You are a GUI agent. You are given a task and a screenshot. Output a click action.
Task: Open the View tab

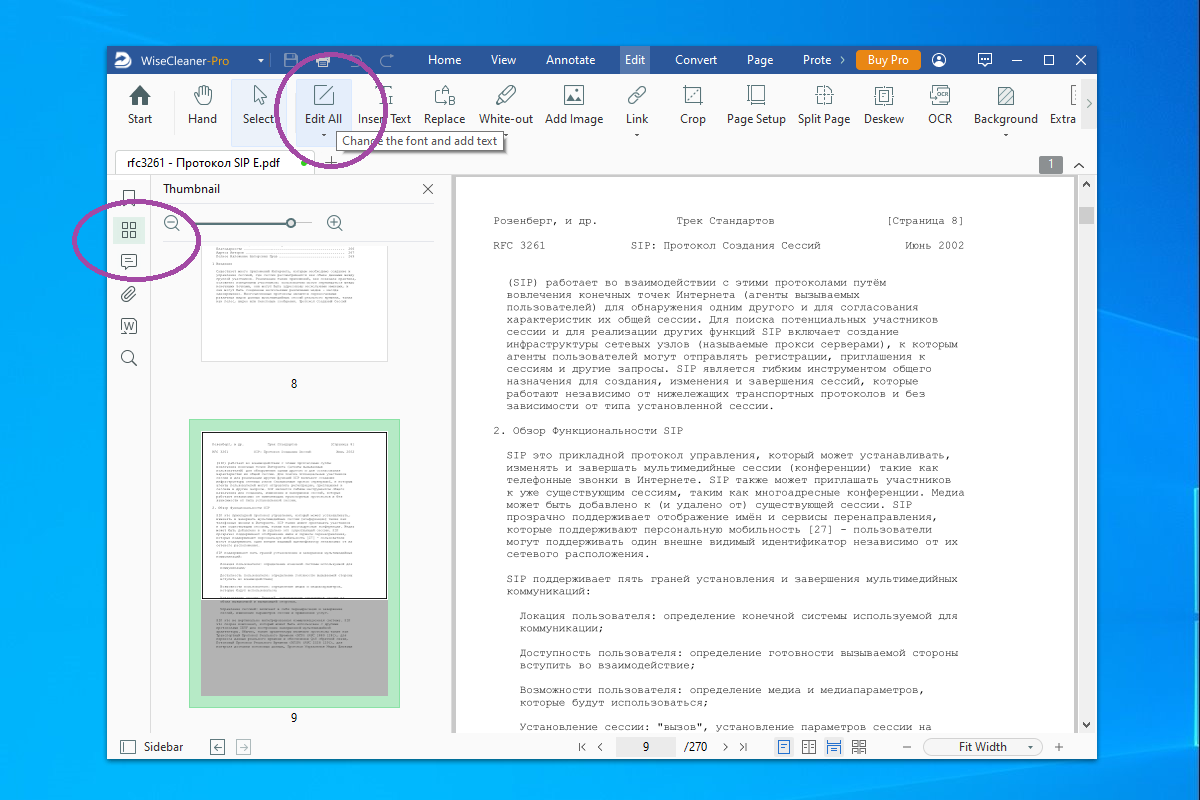504,60
